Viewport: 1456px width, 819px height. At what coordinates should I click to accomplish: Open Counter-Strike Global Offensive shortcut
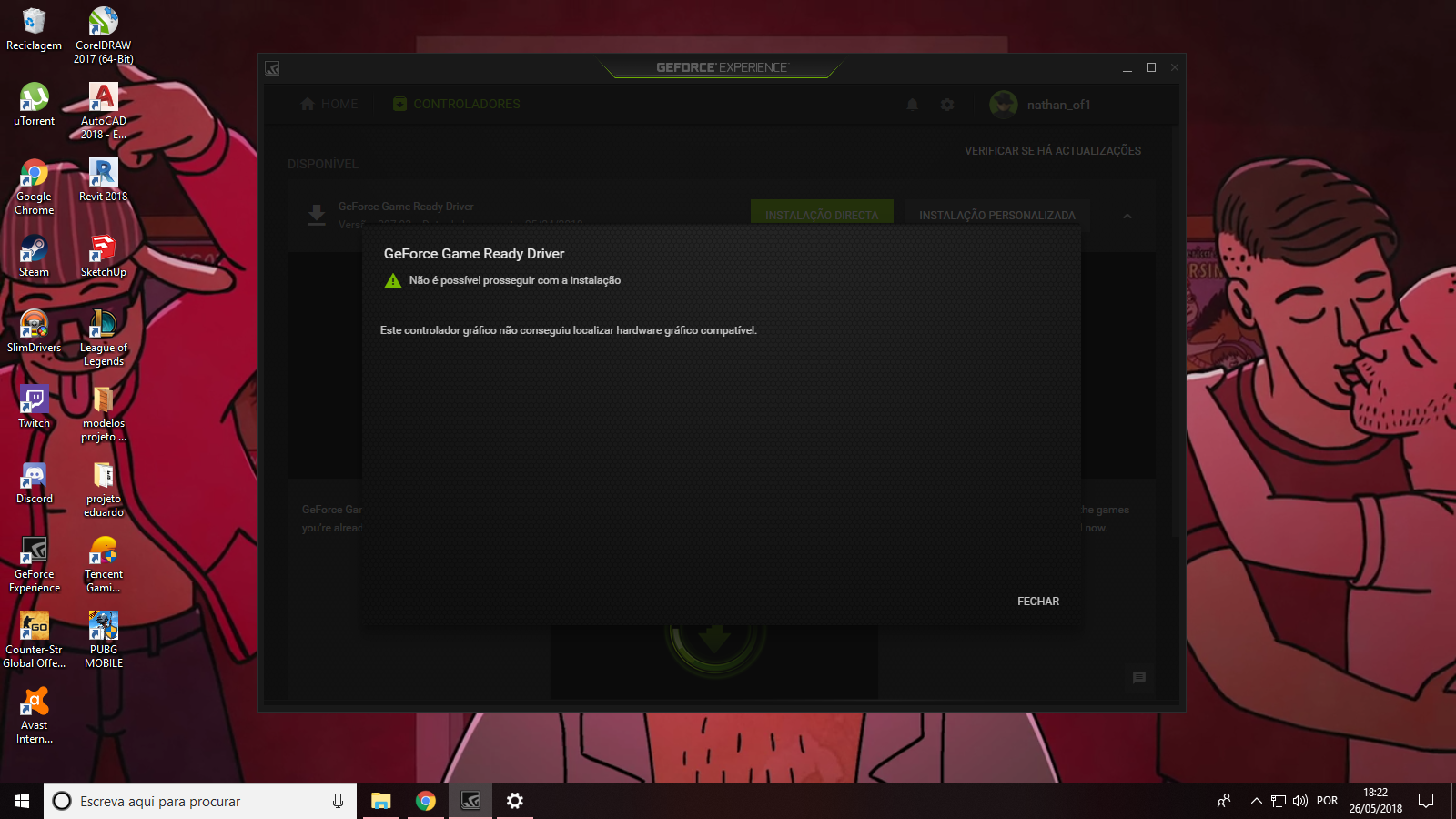(34, 639)
